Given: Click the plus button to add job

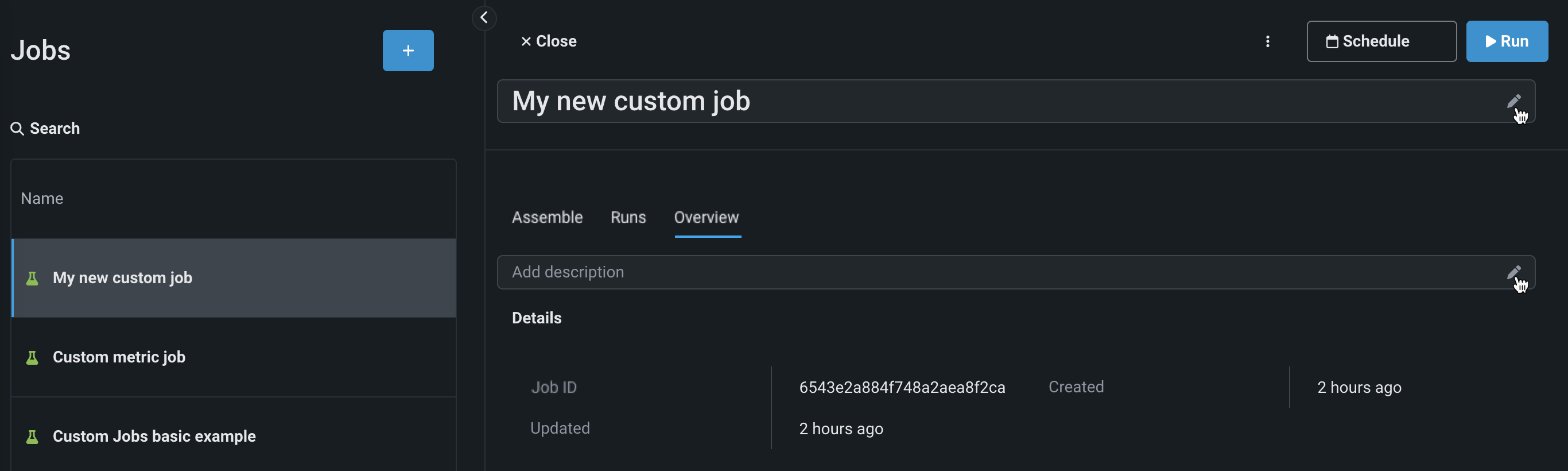Looking at the screenshot, I should [408, 51].
